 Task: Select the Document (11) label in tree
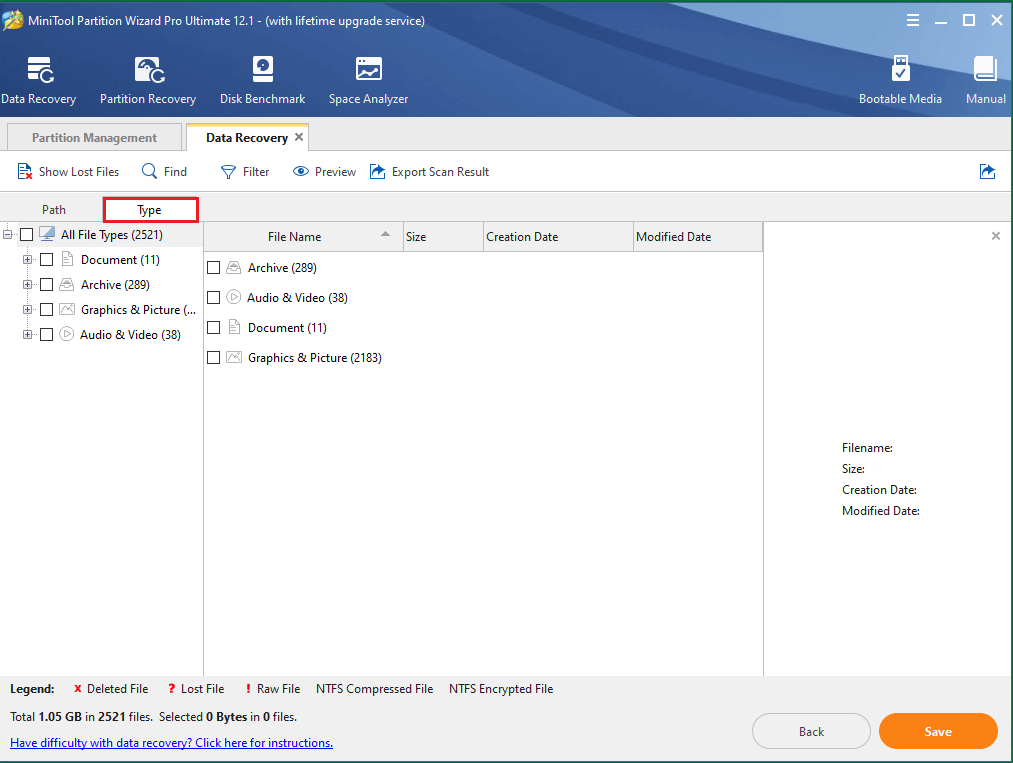pos(120,260)
